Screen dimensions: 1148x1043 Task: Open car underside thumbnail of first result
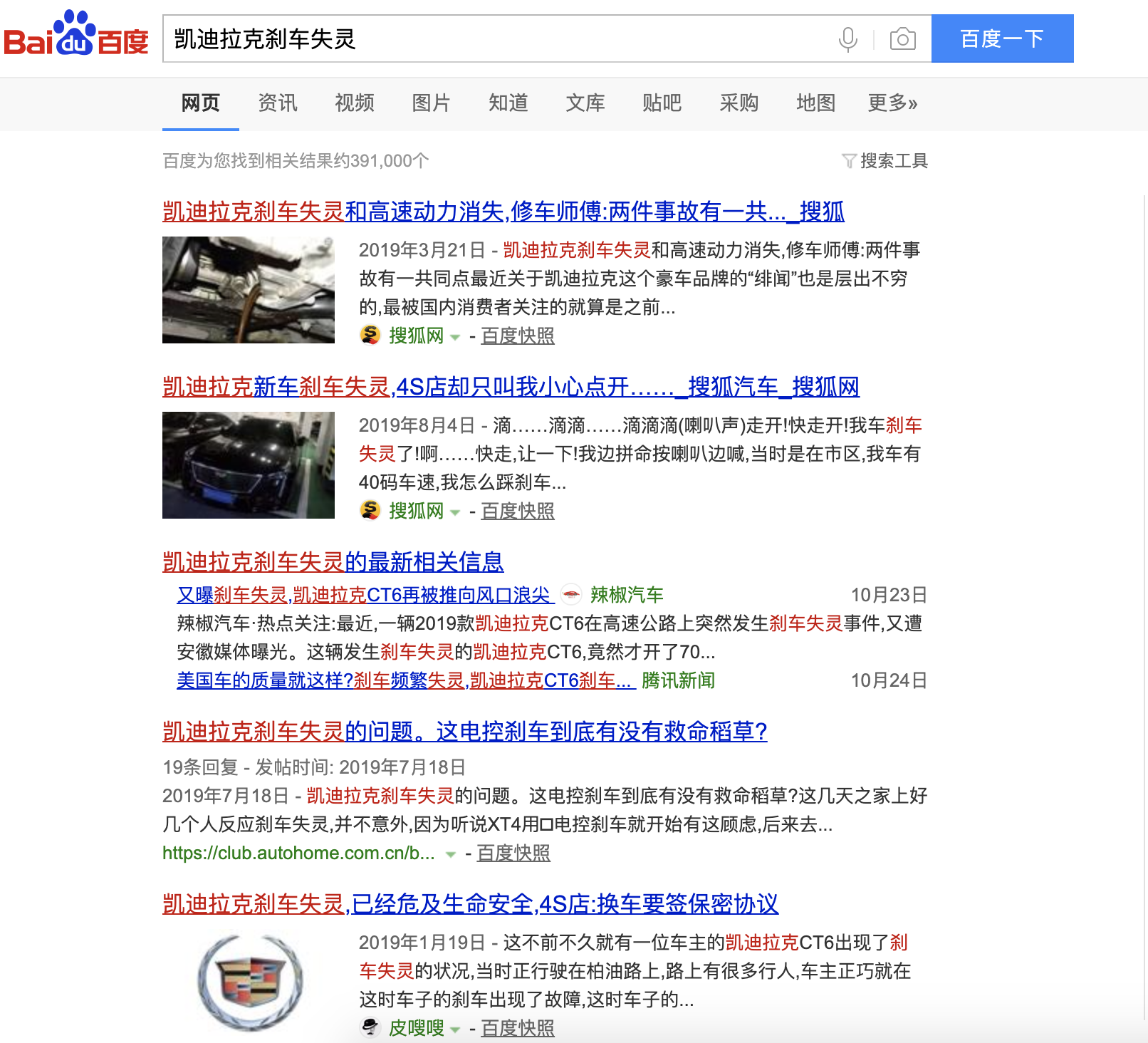[249, 290]
